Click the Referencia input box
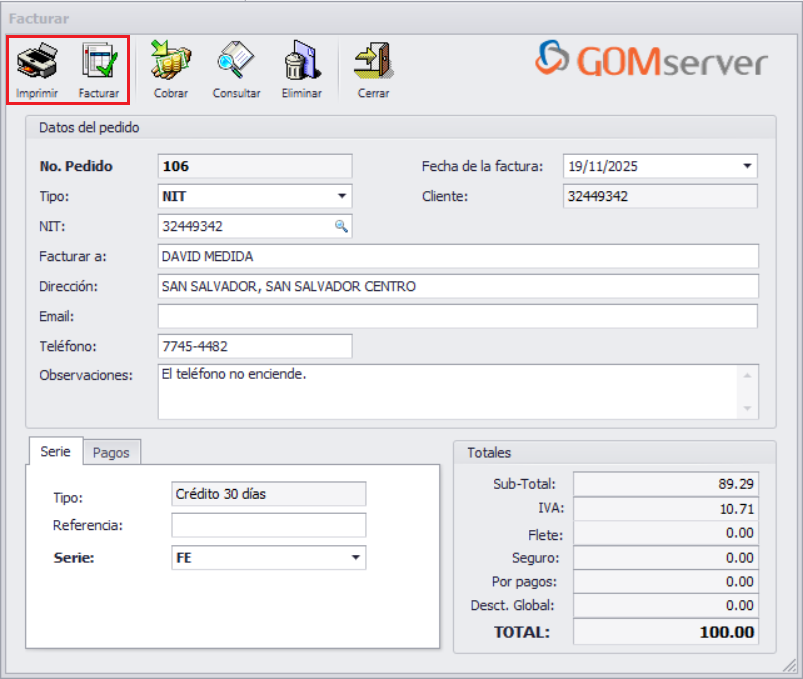 coord(268,525)
